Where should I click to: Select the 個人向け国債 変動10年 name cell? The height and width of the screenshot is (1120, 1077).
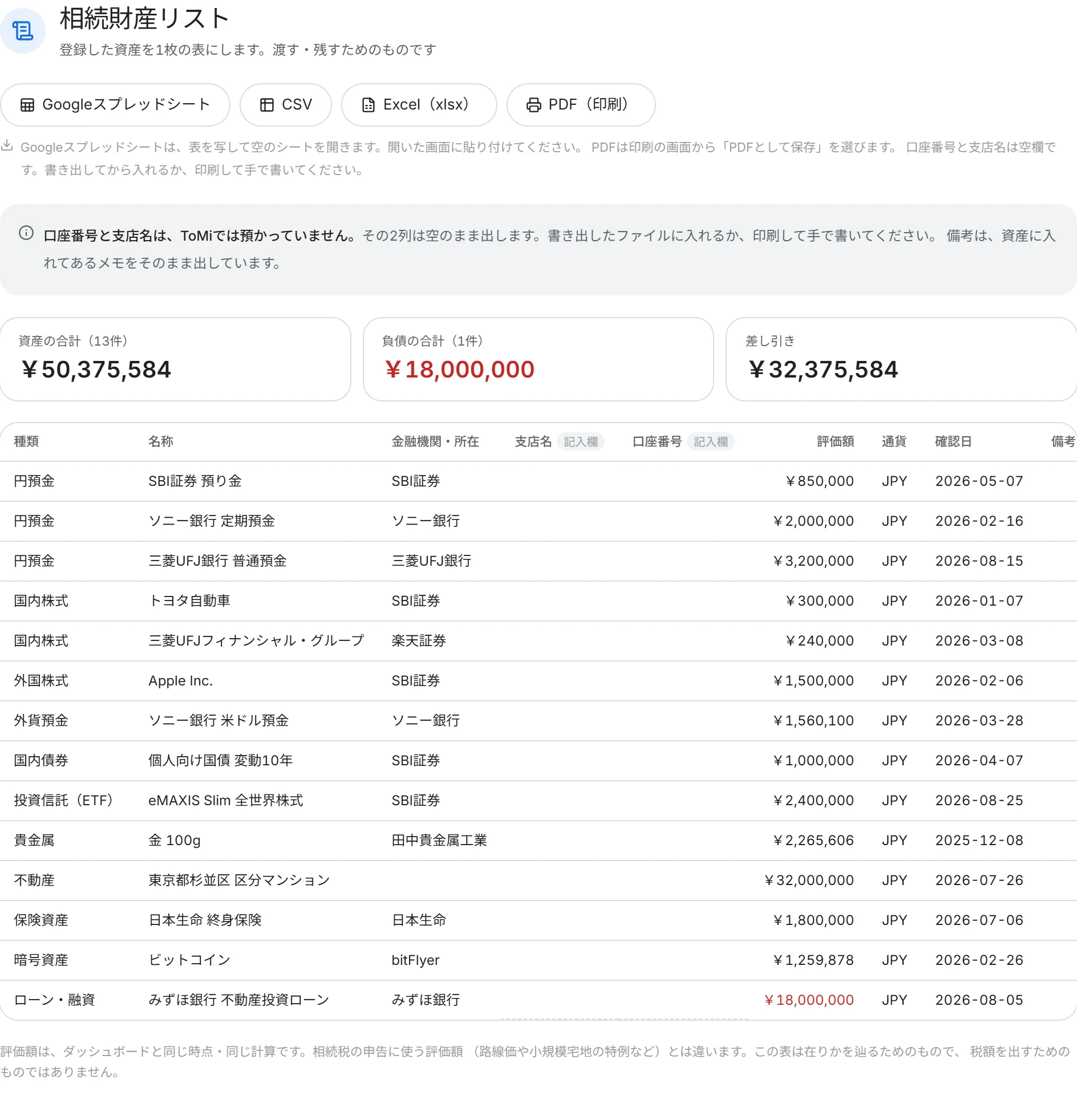(x=221, y=761)
